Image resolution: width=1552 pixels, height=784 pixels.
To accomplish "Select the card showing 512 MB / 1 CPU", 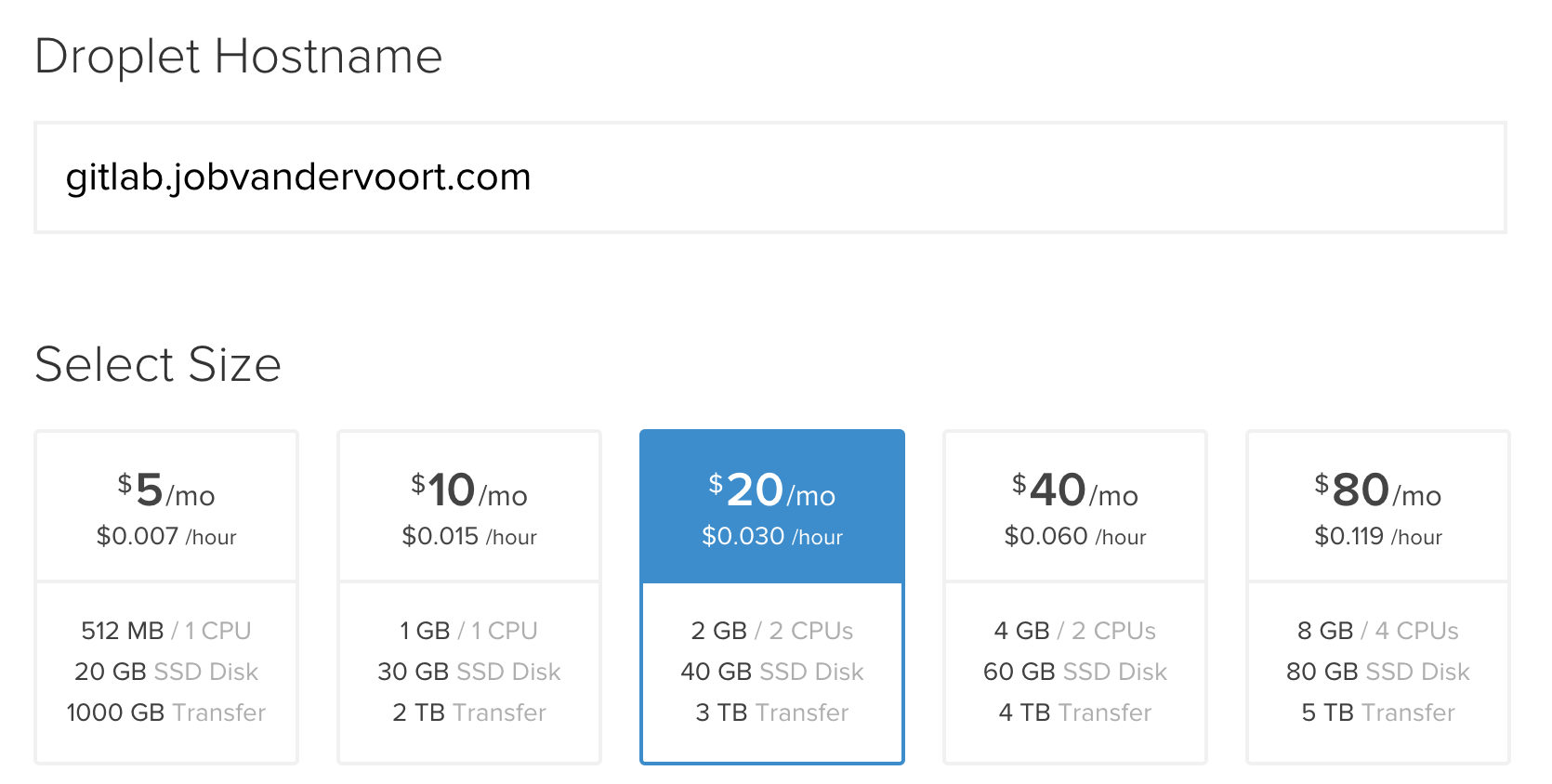I will 165,630.
